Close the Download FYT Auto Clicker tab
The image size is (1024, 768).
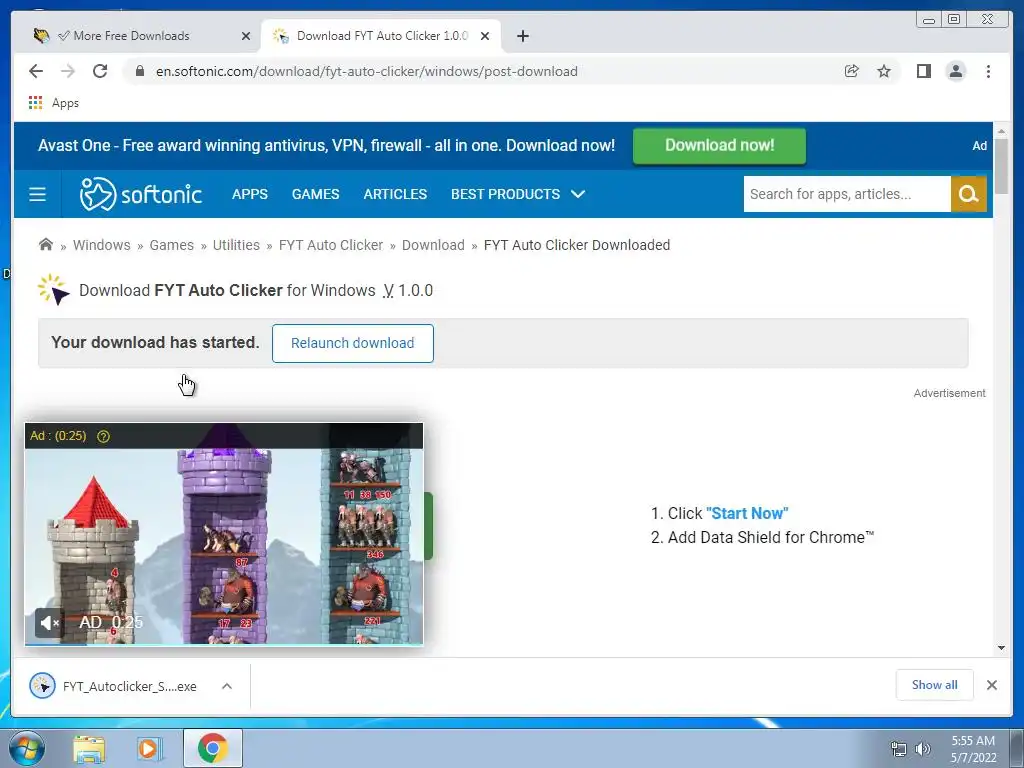click(485, 36)
